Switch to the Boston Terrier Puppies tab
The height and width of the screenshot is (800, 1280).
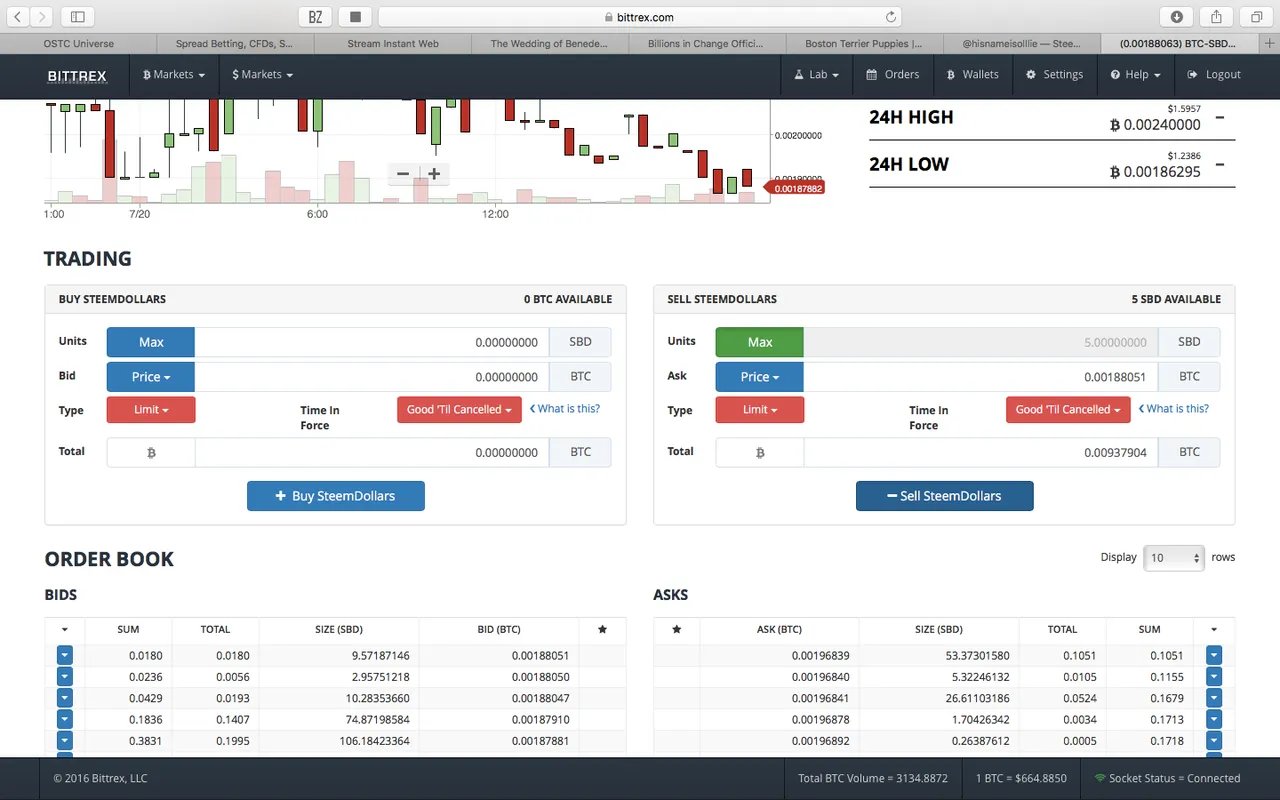coord(865,44)
